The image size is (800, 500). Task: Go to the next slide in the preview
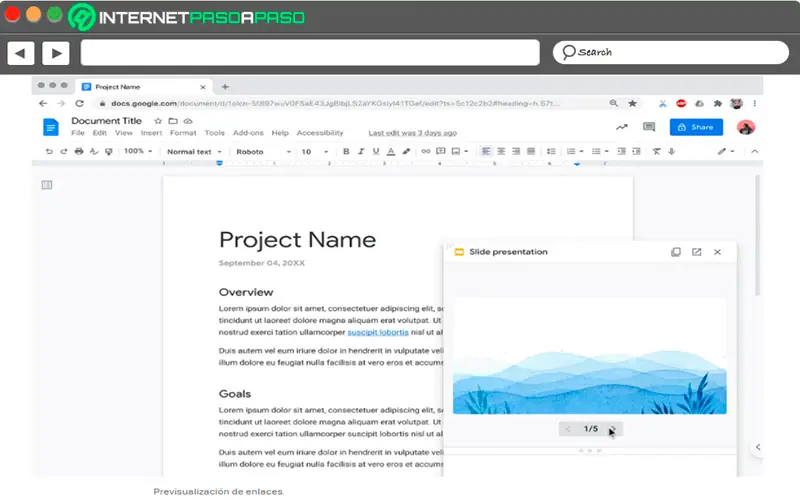[x=613, y=429]
